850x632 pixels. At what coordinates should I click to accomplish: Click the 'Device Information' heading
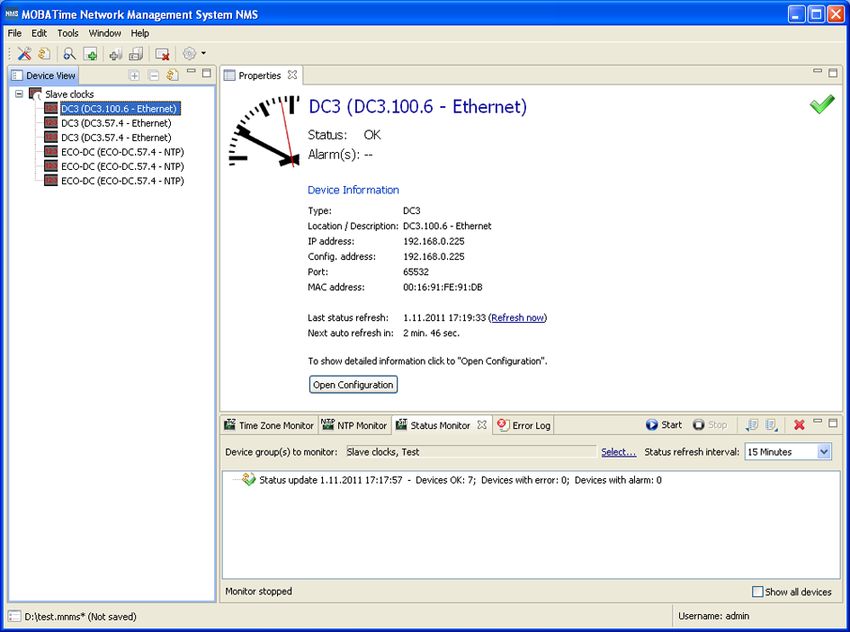point(353,190)
